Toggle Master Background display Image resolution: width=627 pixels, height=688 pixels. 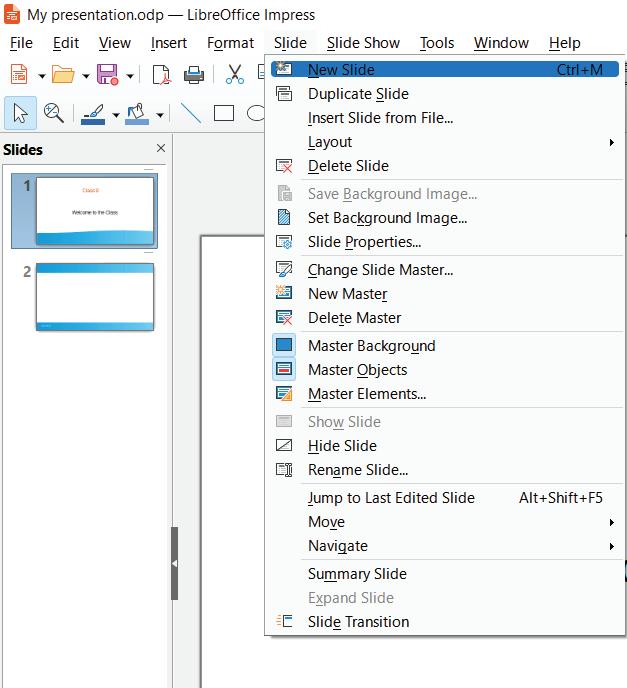[x=284, y=345]
